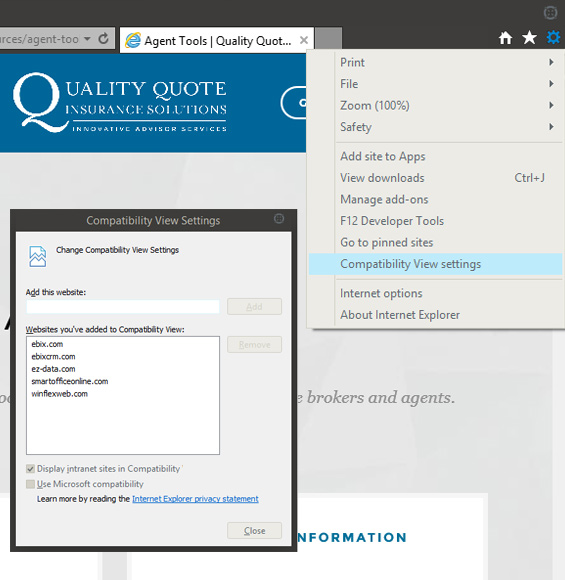
Task: Select winflexweb.com in the list
Action: 60,394
